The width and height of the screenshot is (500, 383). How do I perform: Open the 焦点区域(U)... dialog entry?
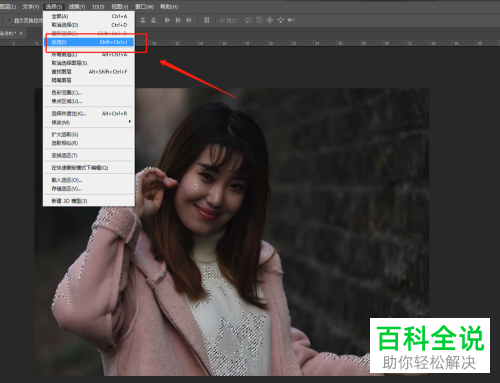[x=89, y=101]
